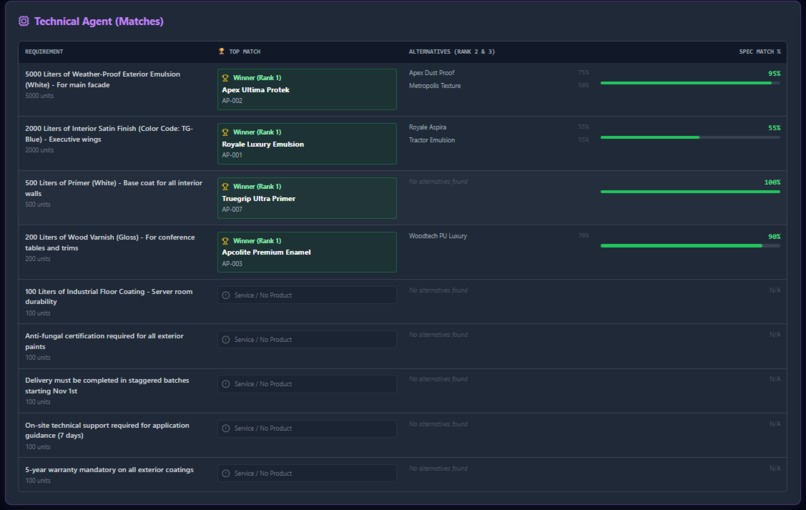806x510 pixels.
Task: Click the ALTERNATIVES (RANK 2 & 3) header
Action: (452, 51)
